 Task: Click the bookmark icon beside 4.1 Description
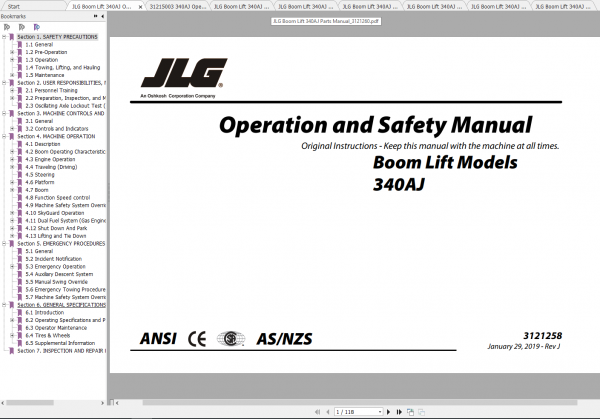click(x=20, y=144)
